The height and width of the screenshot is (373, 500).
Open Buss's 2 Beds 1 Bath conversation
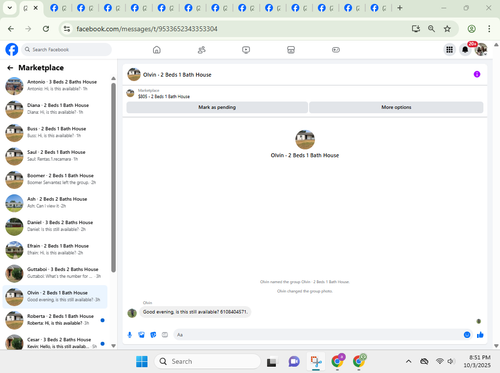tap(55, 132)
